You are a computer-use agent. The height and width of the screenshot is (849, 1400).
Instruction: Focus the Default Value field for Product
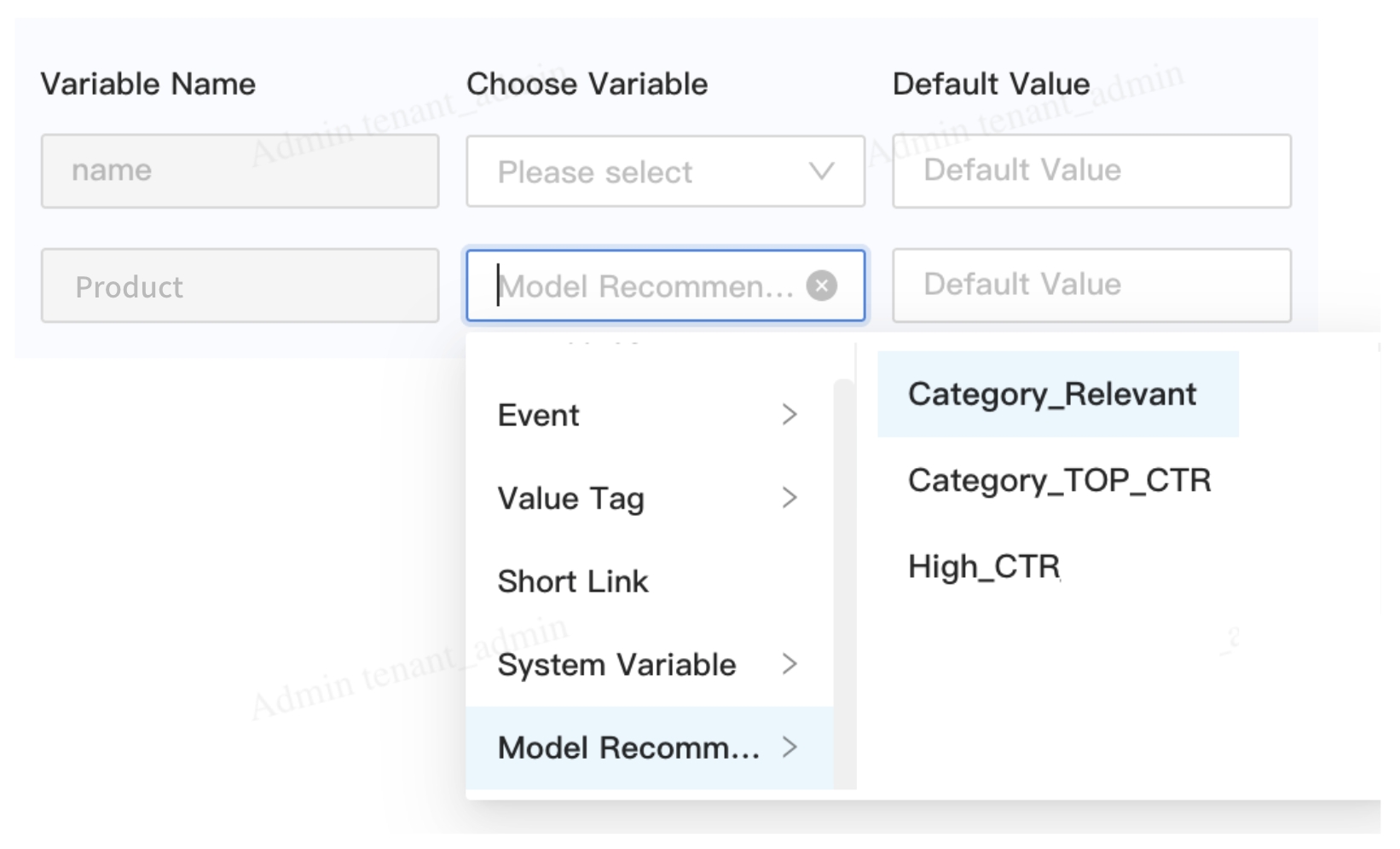pyautogui.click(x=1091, y=286)
